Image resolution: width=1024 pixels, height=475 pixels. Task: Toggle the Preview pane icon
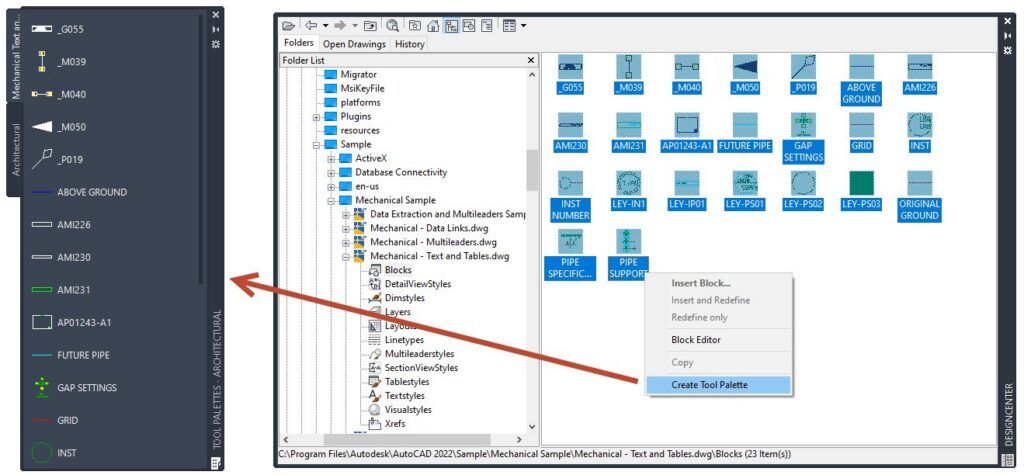point(468,25)
